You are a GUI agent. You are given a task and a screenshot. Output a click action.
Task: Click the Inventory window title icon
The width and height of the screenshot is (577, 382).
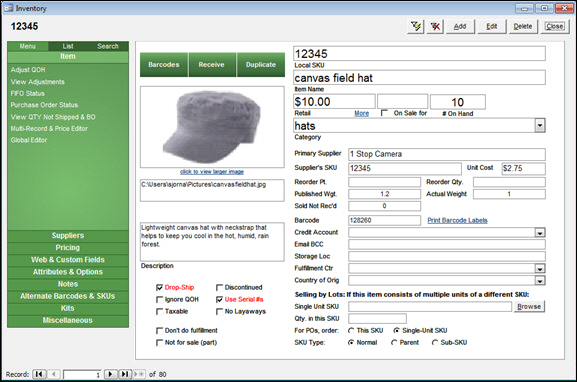[x=8, y=8]
